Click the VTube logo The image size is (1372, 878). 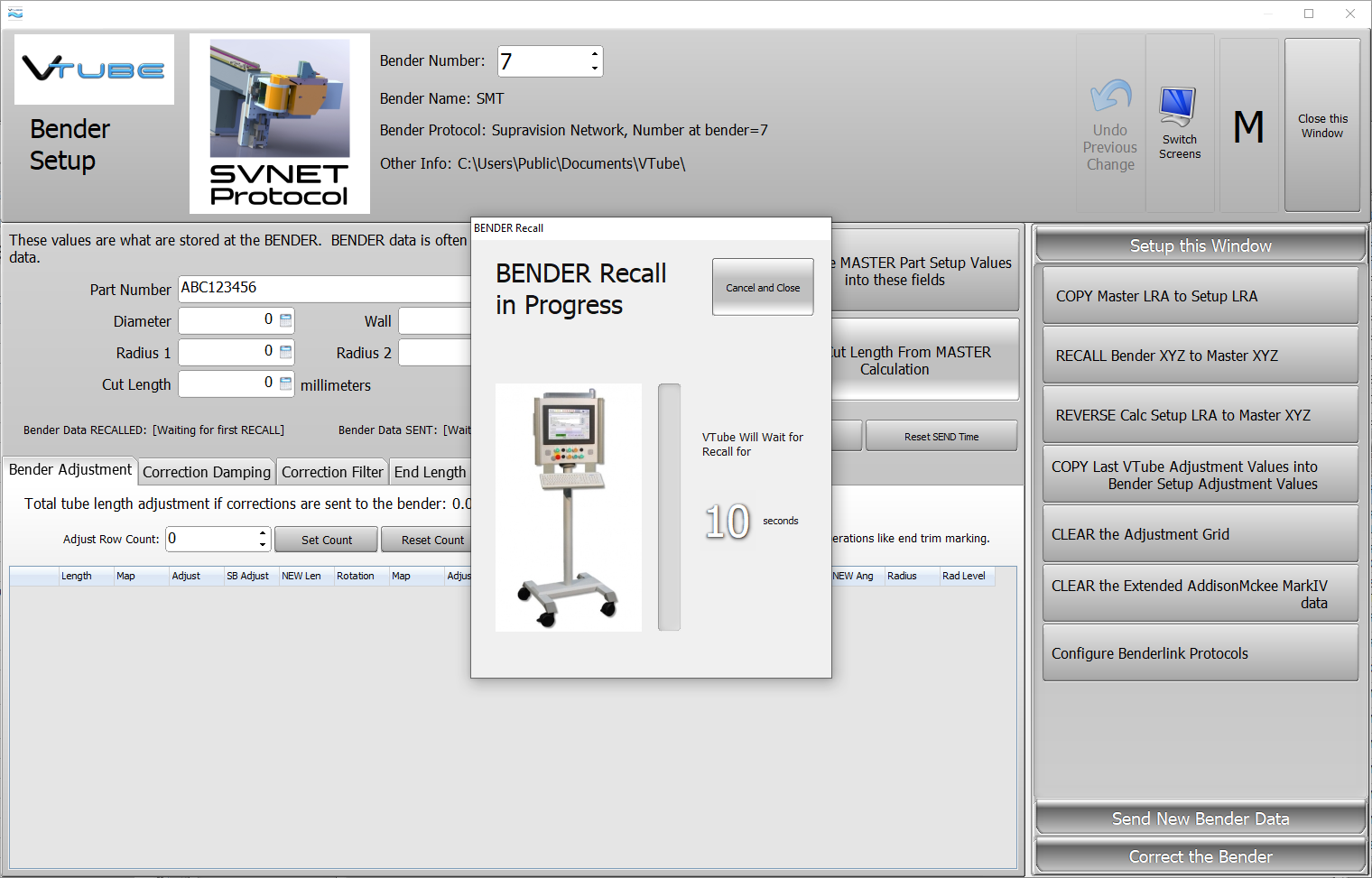94,69
